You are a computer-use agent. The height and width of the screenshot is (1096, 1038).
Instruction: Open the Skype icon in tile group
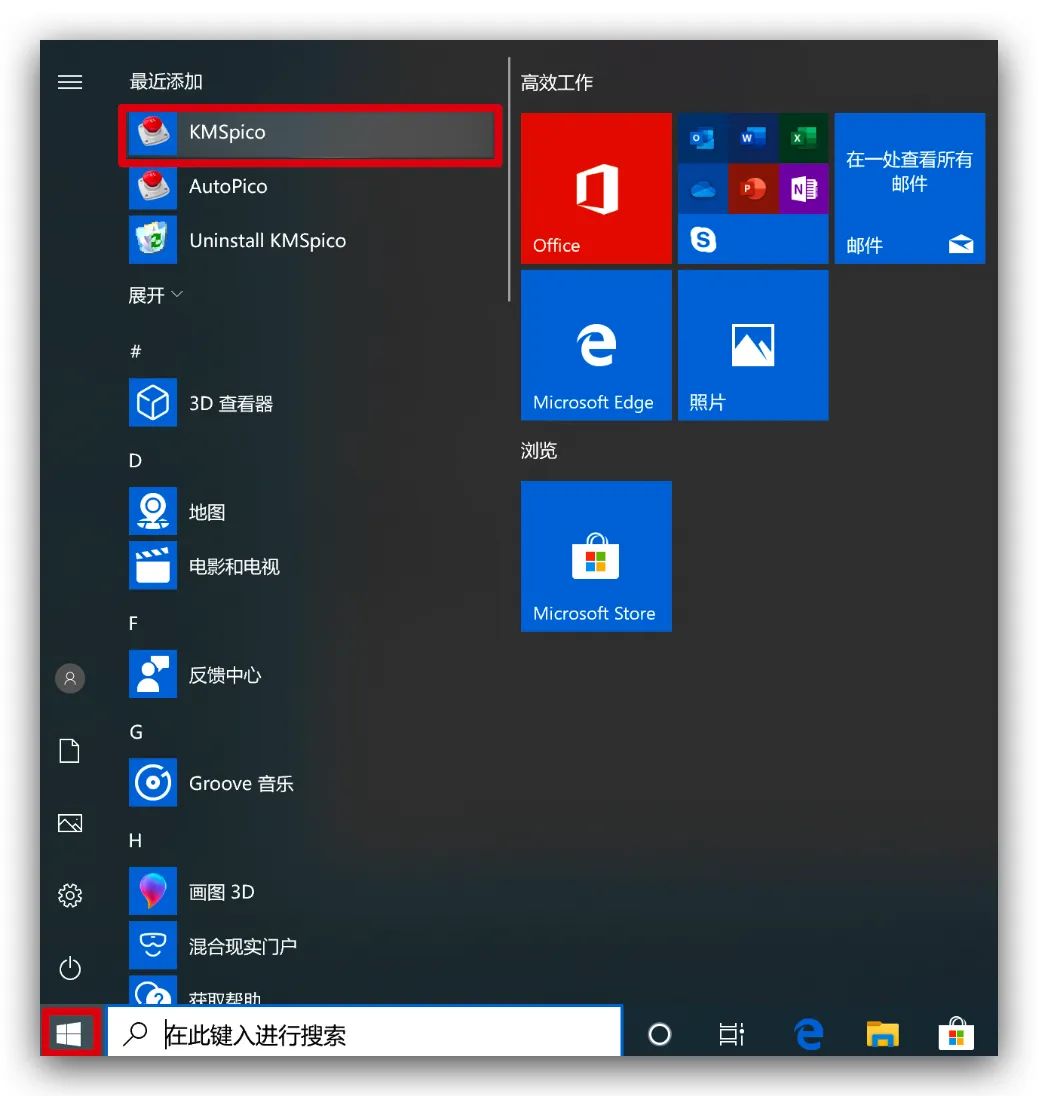tap(702, 240)
